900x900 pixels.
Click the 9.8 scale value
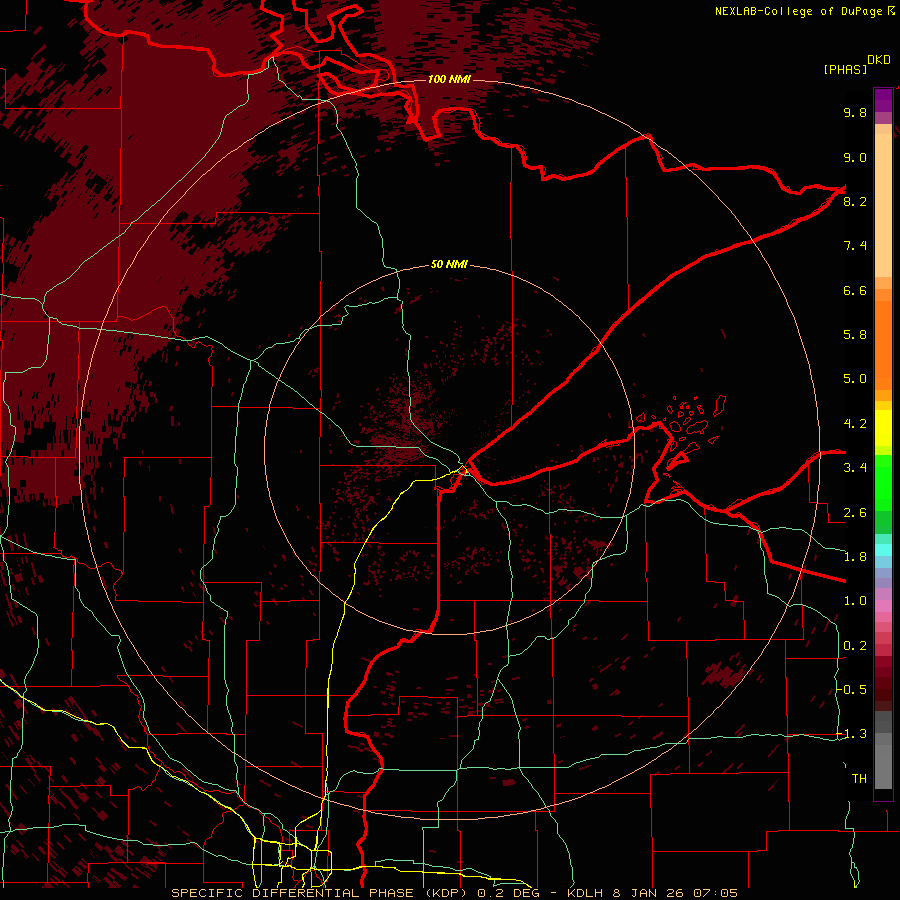(x=855, y=112)
